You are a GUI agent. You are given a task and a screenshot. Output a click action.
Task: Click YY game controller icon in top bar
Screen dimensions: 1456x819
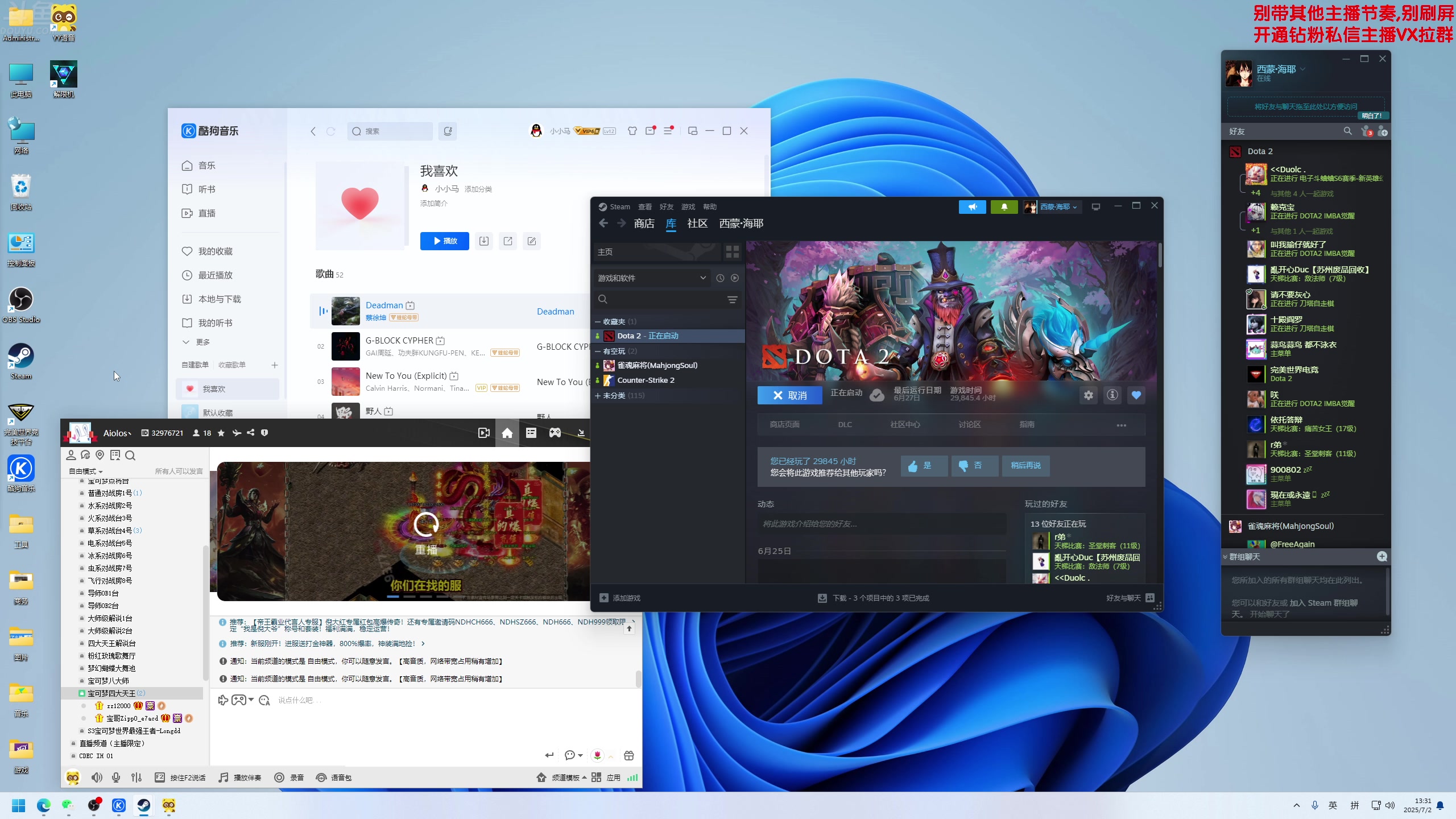click(555, 433)
